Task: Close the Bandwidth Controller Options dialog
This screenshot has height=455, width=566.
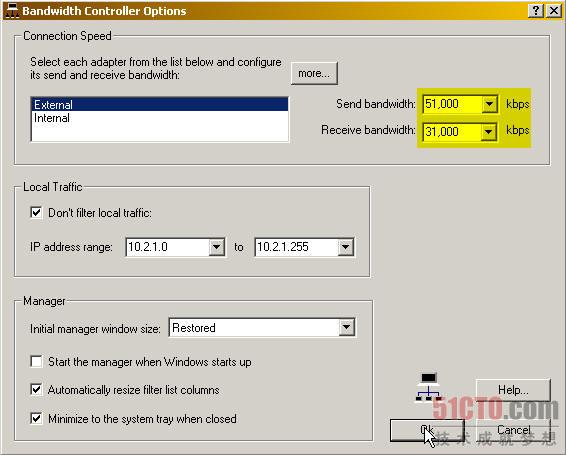Action: (x=554, y=10)
